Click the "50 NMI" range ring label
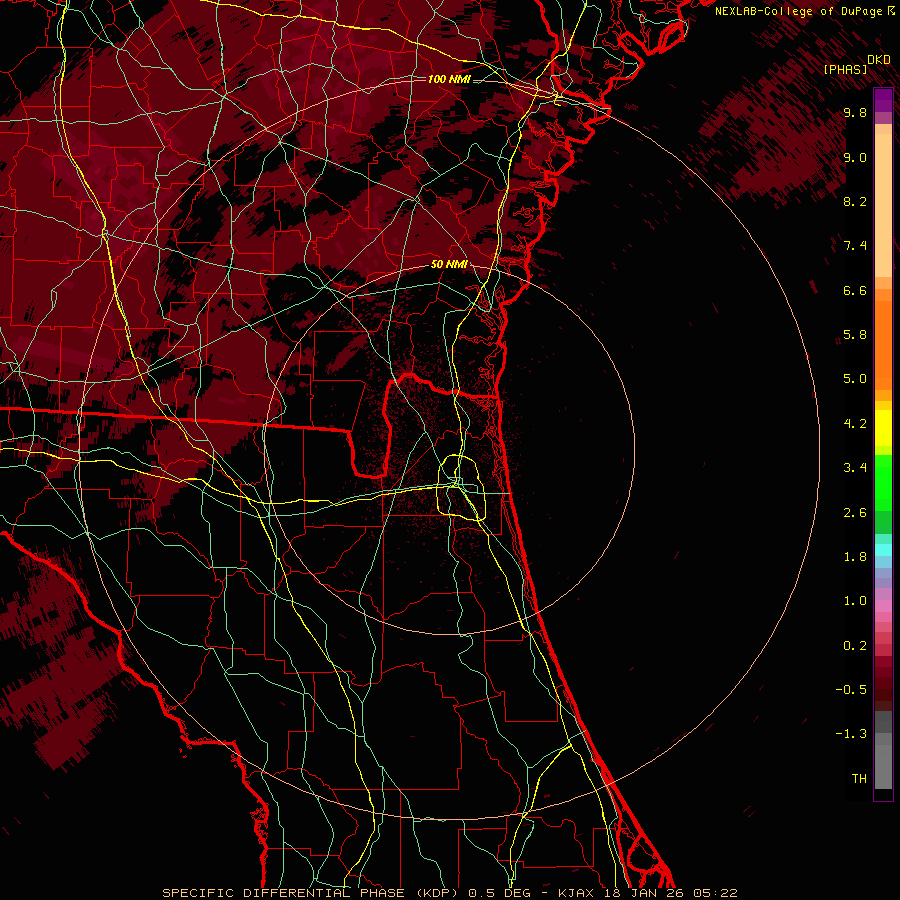The height and width of the screenshot is (900, 900). [449, 265]
